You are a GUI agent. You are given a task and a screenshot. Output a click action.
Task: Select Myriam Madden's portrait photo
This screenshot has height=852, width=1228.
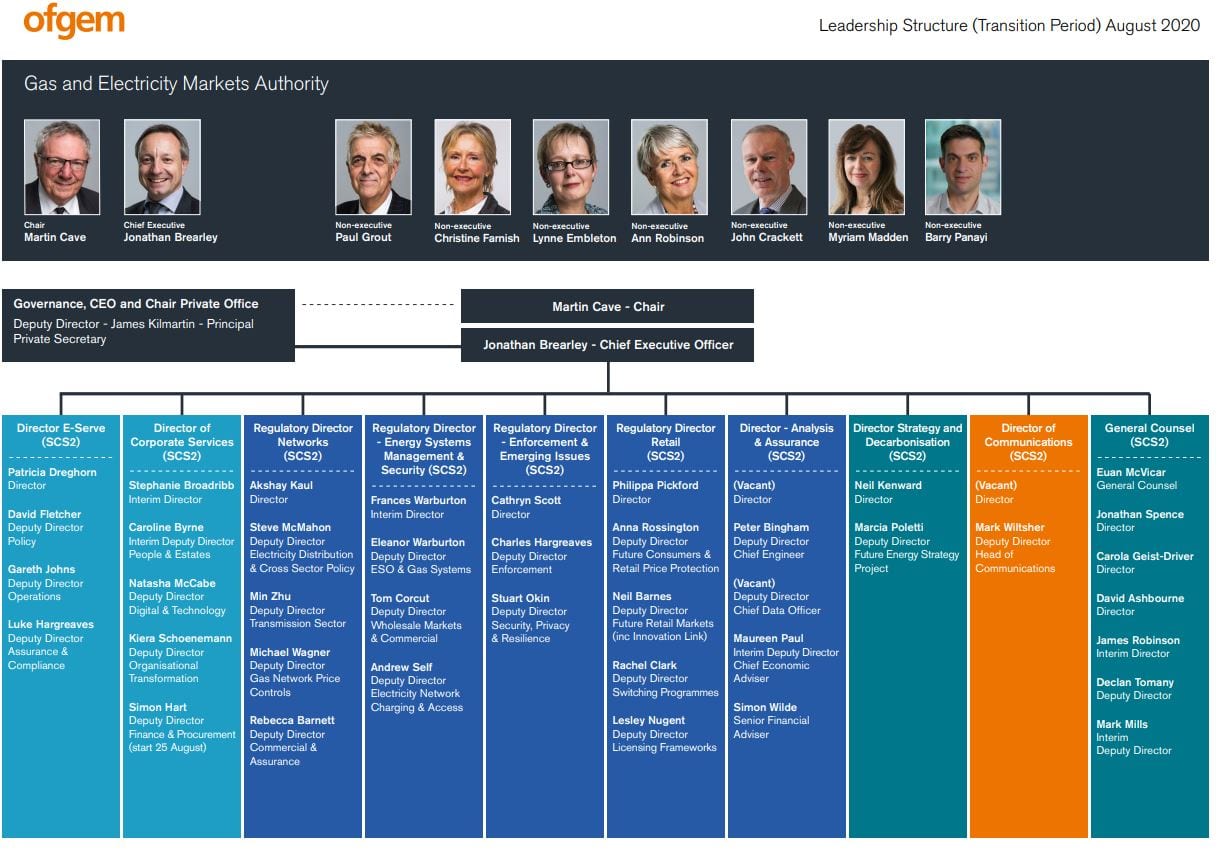click(866, 167)
